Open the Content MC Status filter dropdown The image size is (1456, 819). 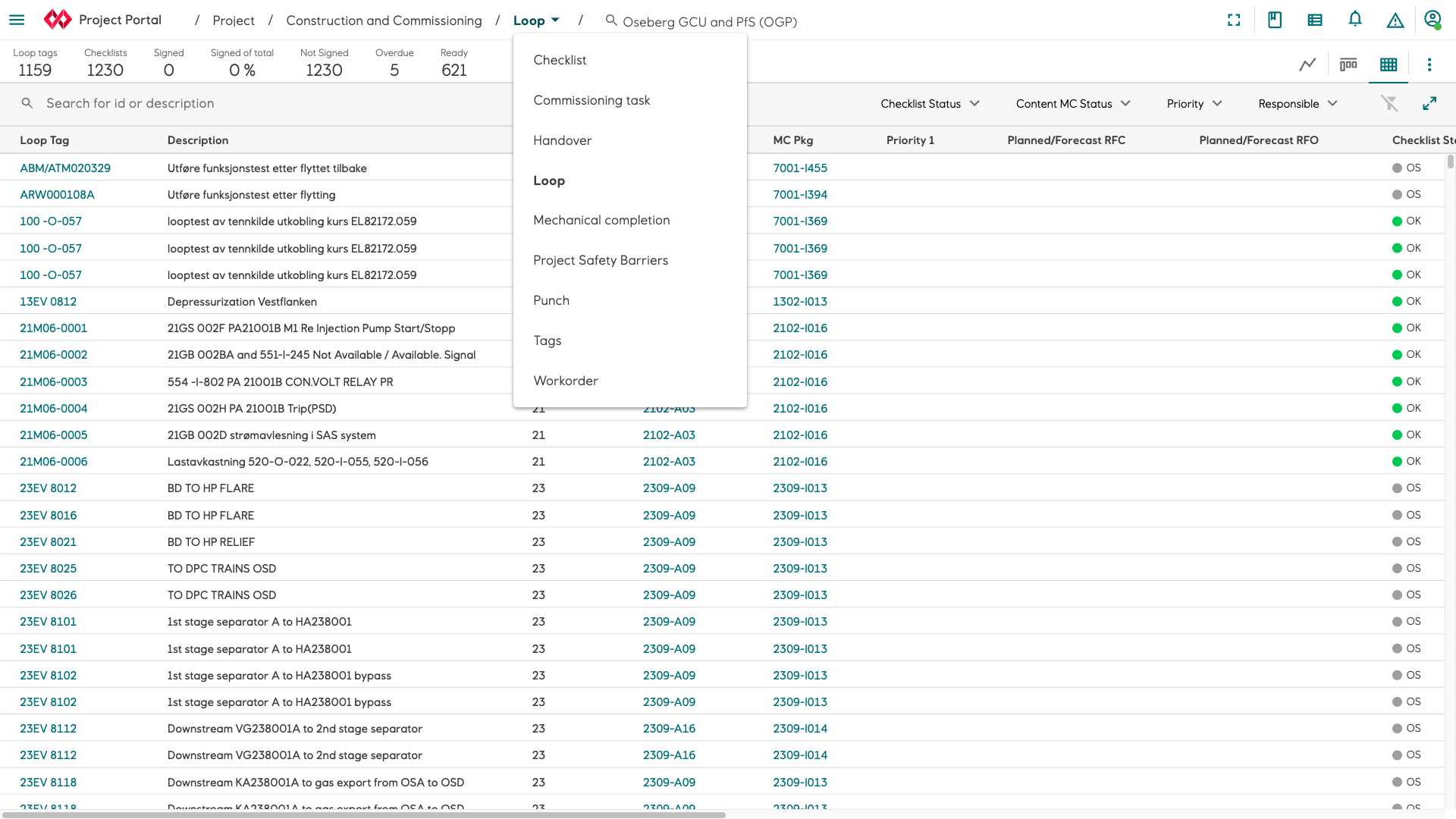[x=1073, y=104]
